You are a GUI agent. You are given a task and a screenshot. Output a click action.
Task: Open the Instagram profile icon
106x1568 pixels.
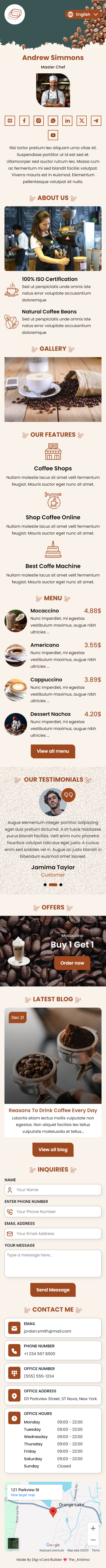[38, 121]
